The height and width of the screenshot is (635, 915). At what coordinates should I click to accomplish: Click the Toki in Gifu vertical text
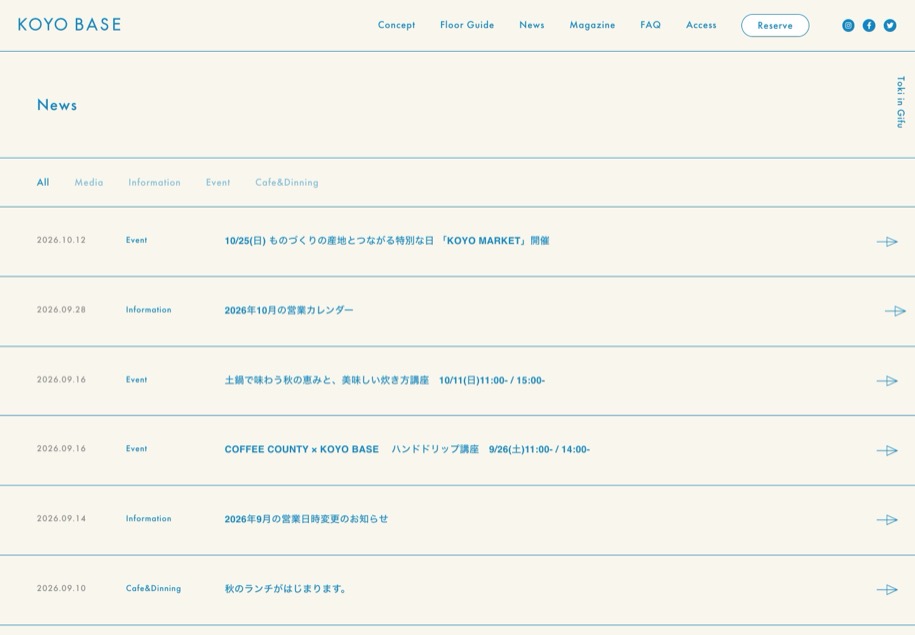900,102
